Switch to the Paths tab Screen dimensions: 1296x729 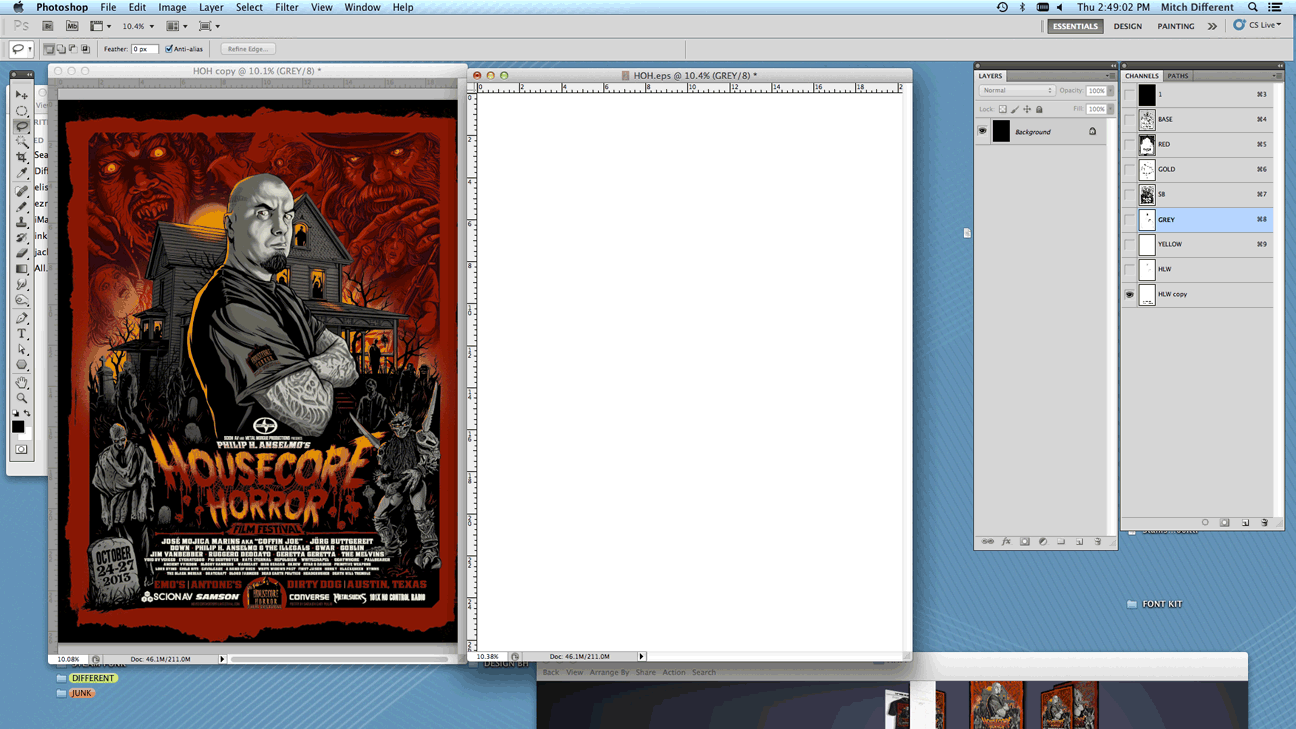pos(1178,76)
